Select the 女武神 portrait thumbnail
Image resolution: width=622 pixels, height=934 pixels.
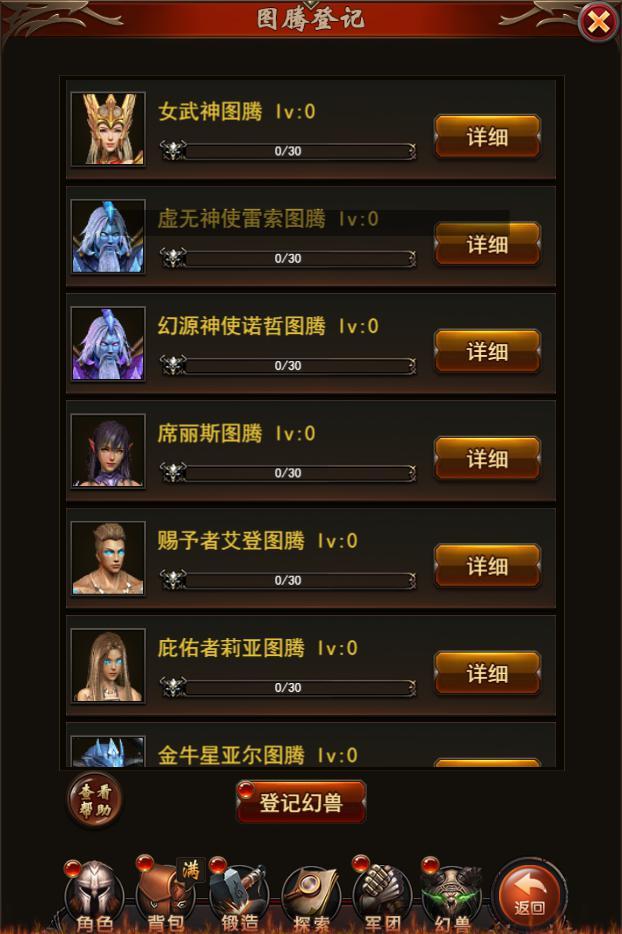click(x=108, y=129)
